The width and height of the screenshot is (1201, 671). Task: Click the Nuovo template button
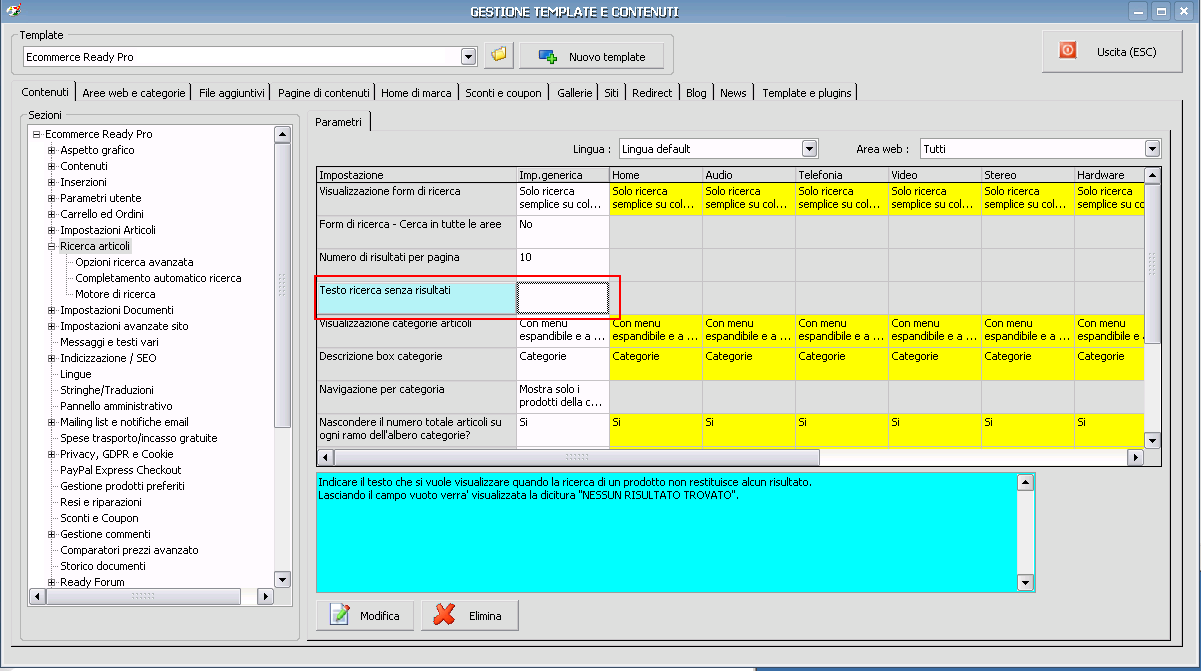coord(592,56)
